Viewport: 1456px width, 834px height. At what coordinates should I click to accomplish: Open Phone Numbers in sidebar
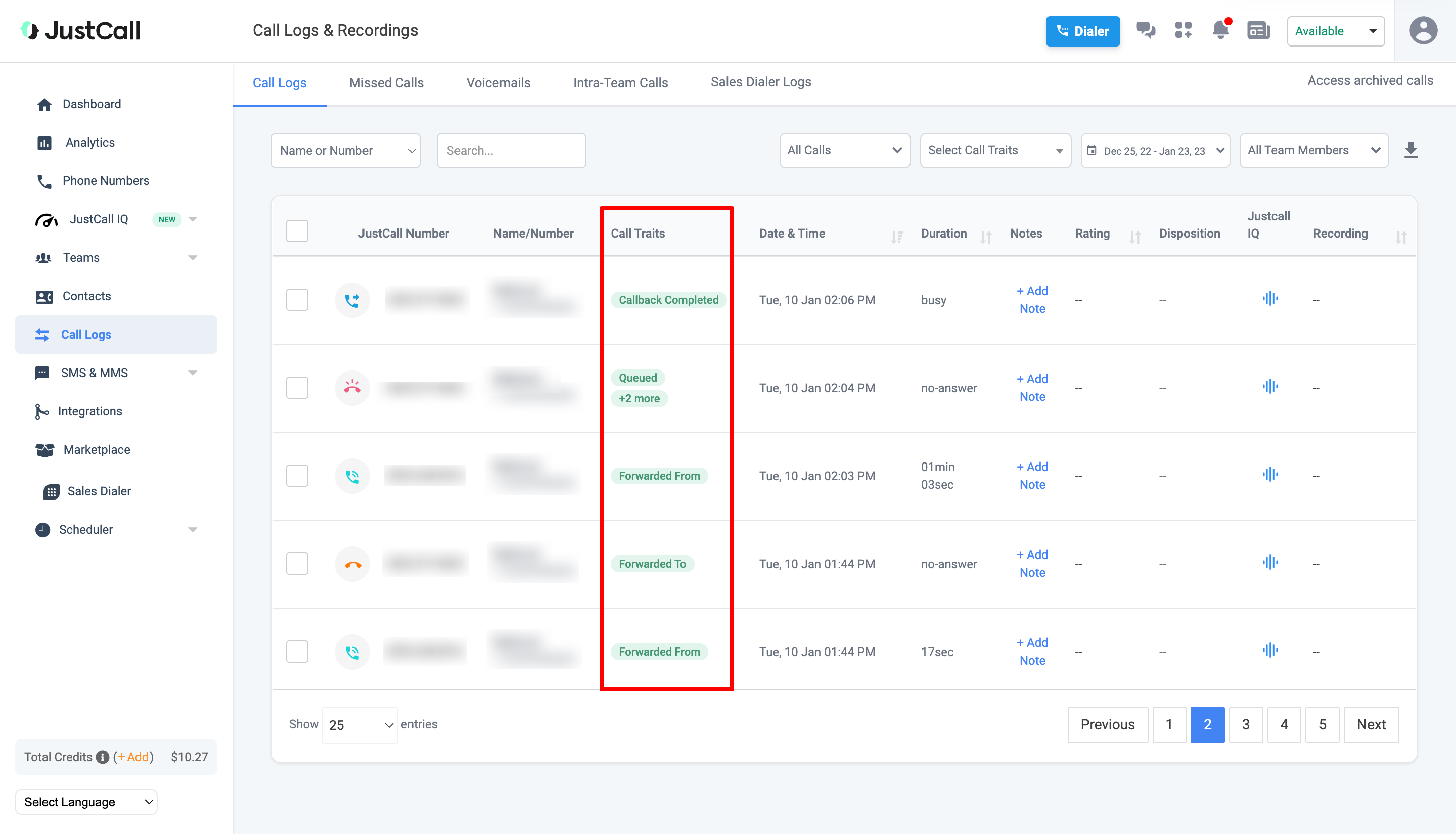(x=105, y=180)
